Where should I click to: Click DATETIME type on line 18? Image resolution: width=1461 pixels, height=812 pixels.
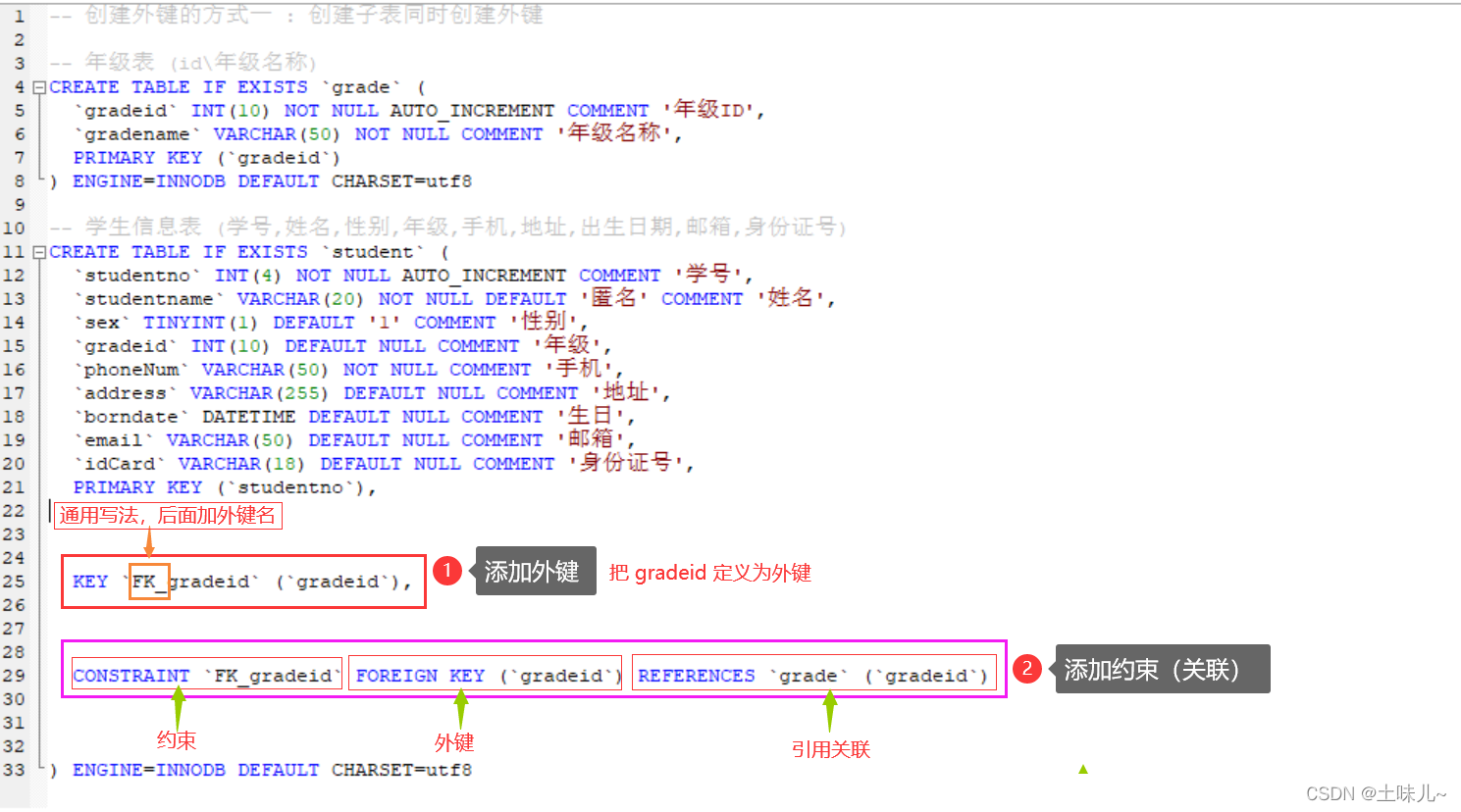pos(248,417)
